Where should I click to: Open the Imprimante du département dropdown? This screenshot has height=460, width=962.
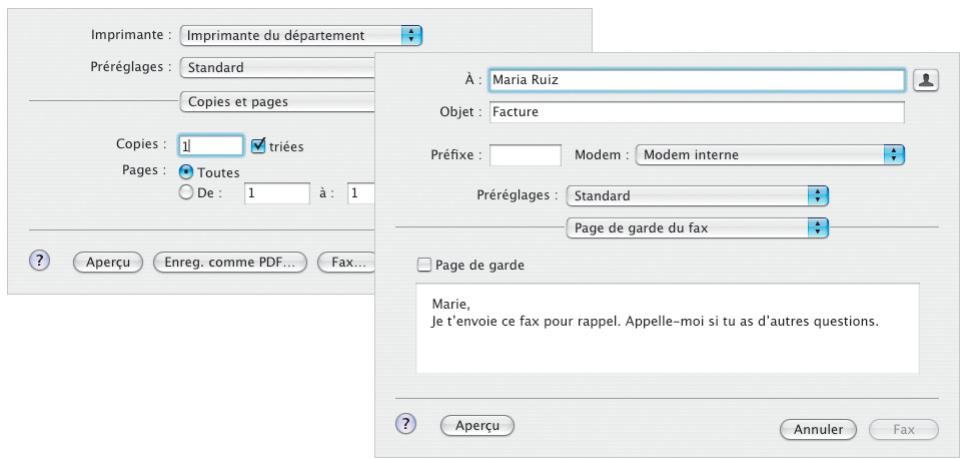coord(301,36)
